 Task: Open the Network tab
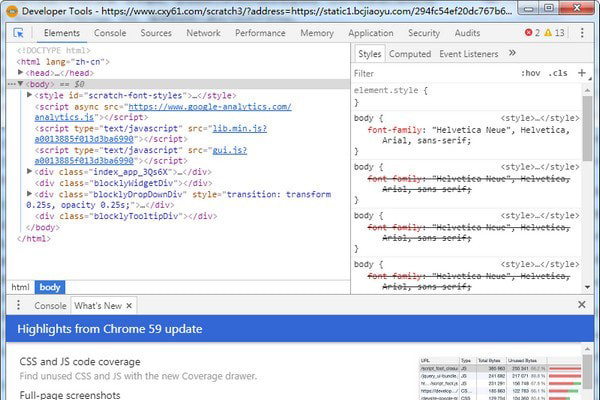tap(203, 33)
